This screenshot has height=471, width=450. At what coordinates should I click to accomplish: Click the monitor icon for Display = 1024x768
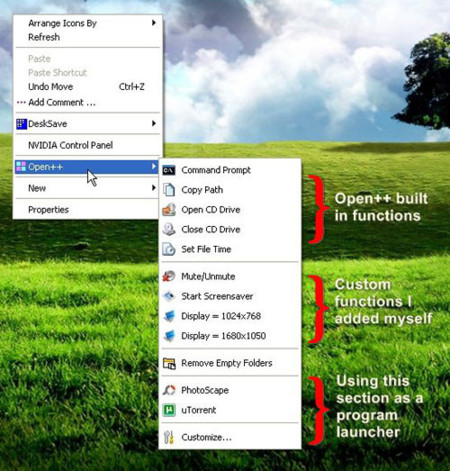[169, 316]
